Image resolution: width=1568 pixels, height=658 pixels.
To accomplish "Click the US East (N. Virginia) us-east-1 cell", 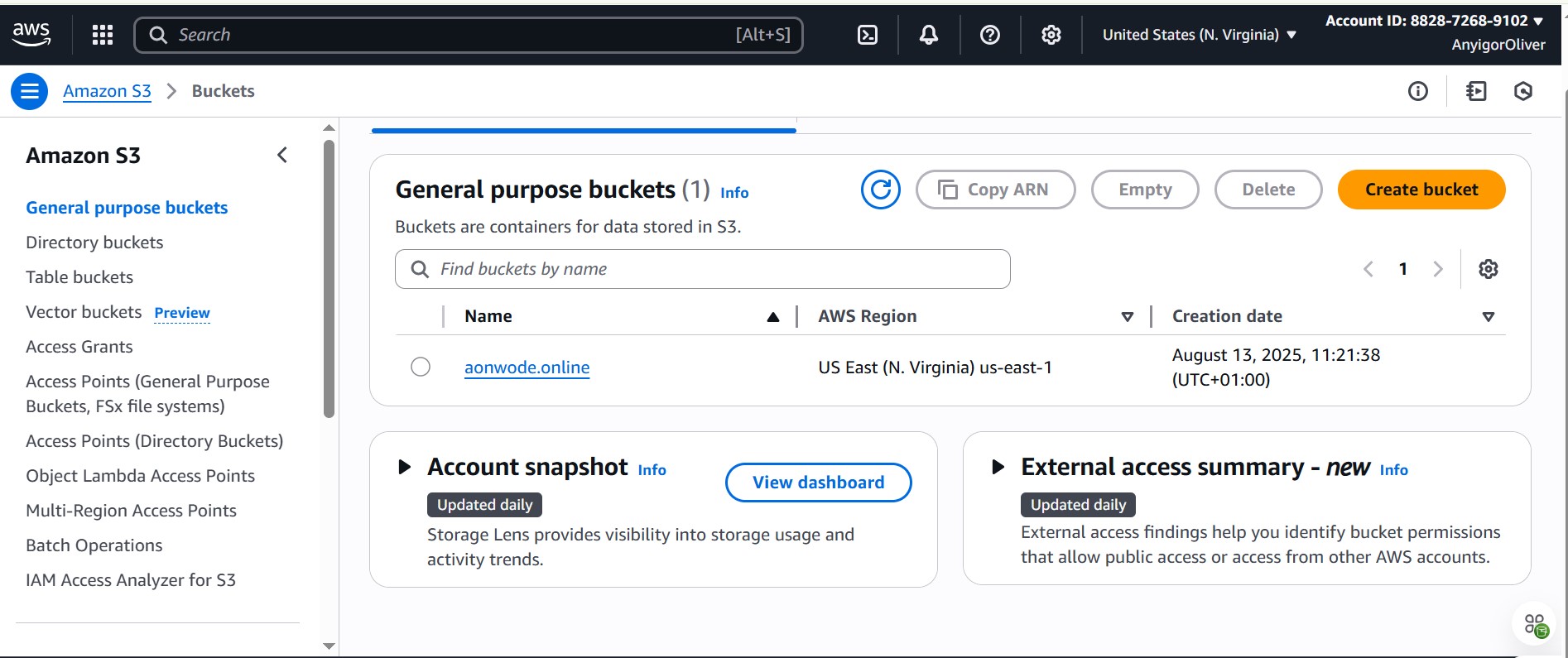I will 935,367.
